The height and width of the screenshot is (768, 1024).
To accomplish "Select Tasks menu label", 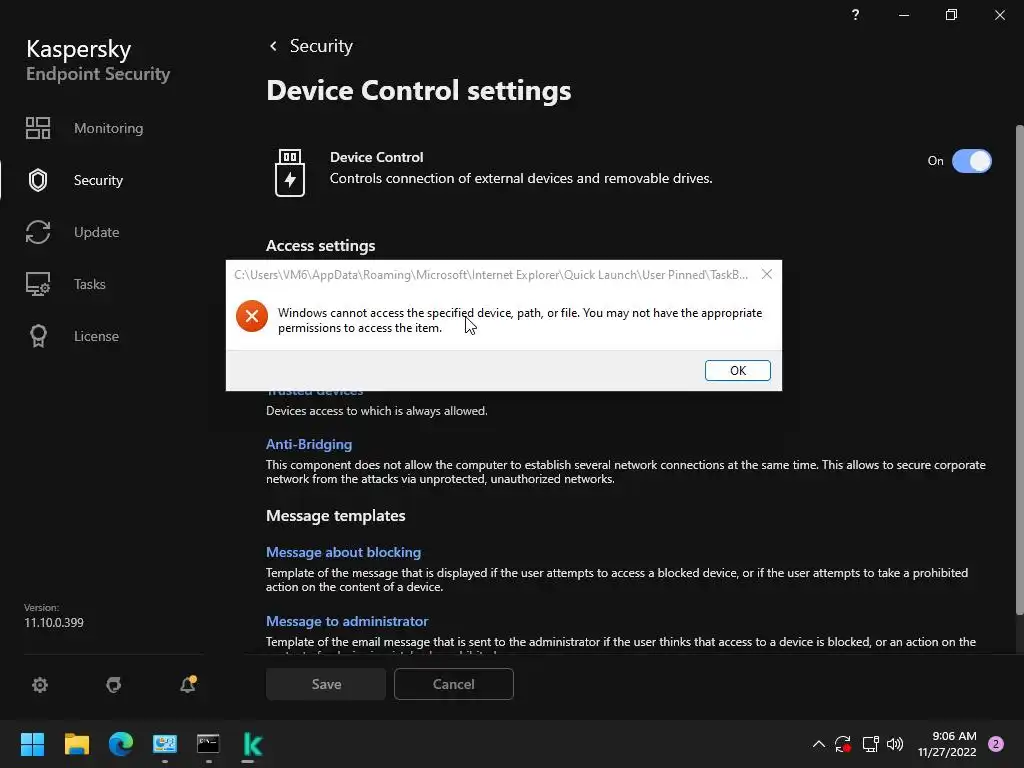I will click(x=89, y=284).
